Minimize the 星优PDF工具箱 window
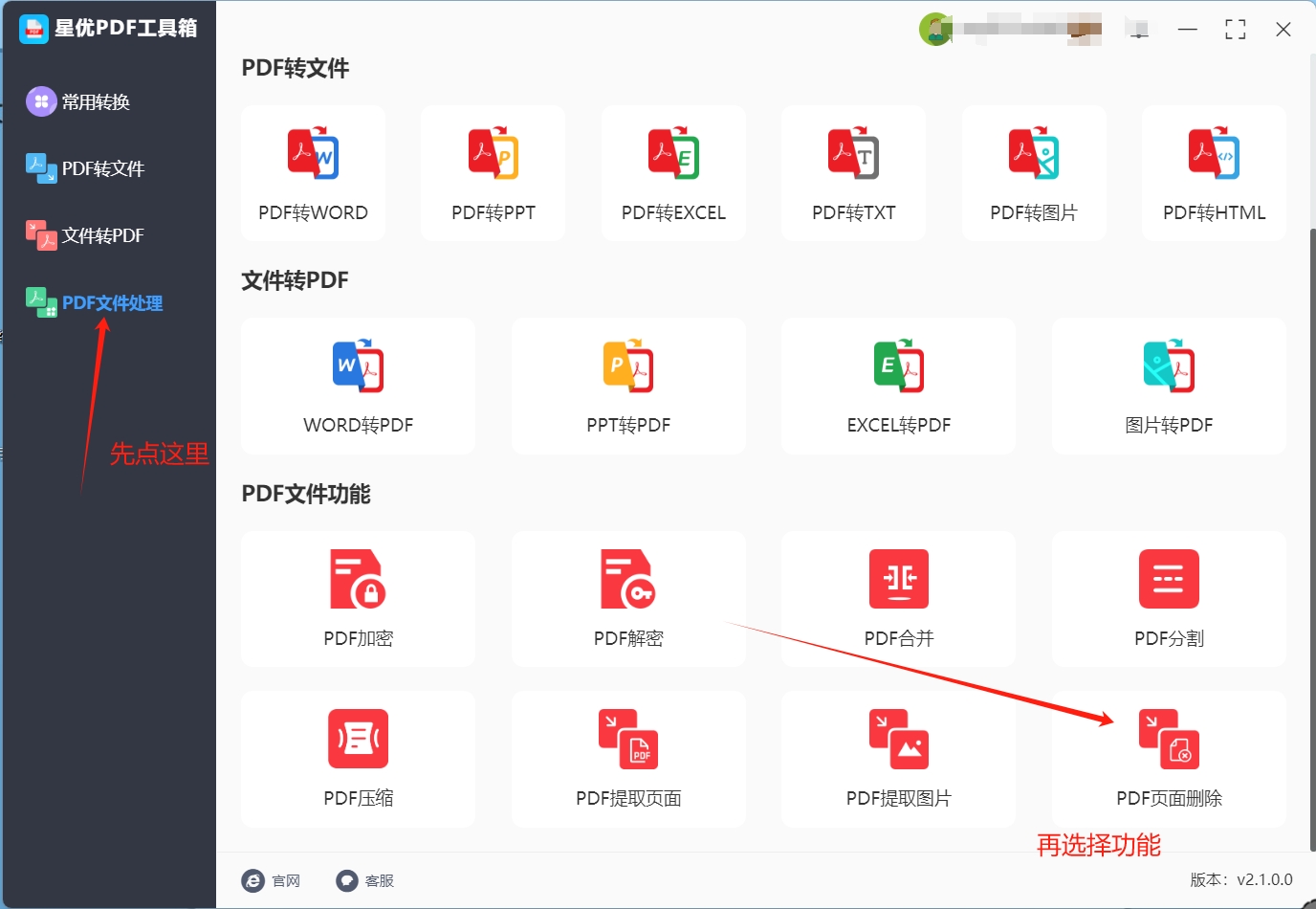This screenshot has width=1316, height=909. [x=1188, y=30]
